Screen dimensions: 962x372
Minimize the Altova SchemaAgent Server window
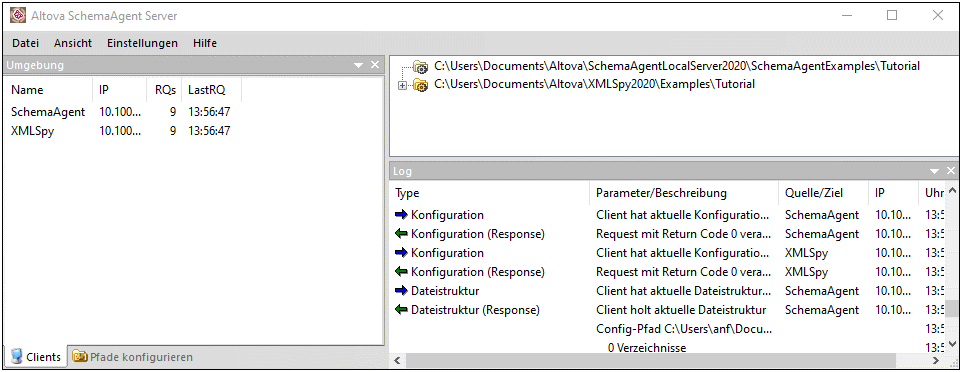click(847, 15)
